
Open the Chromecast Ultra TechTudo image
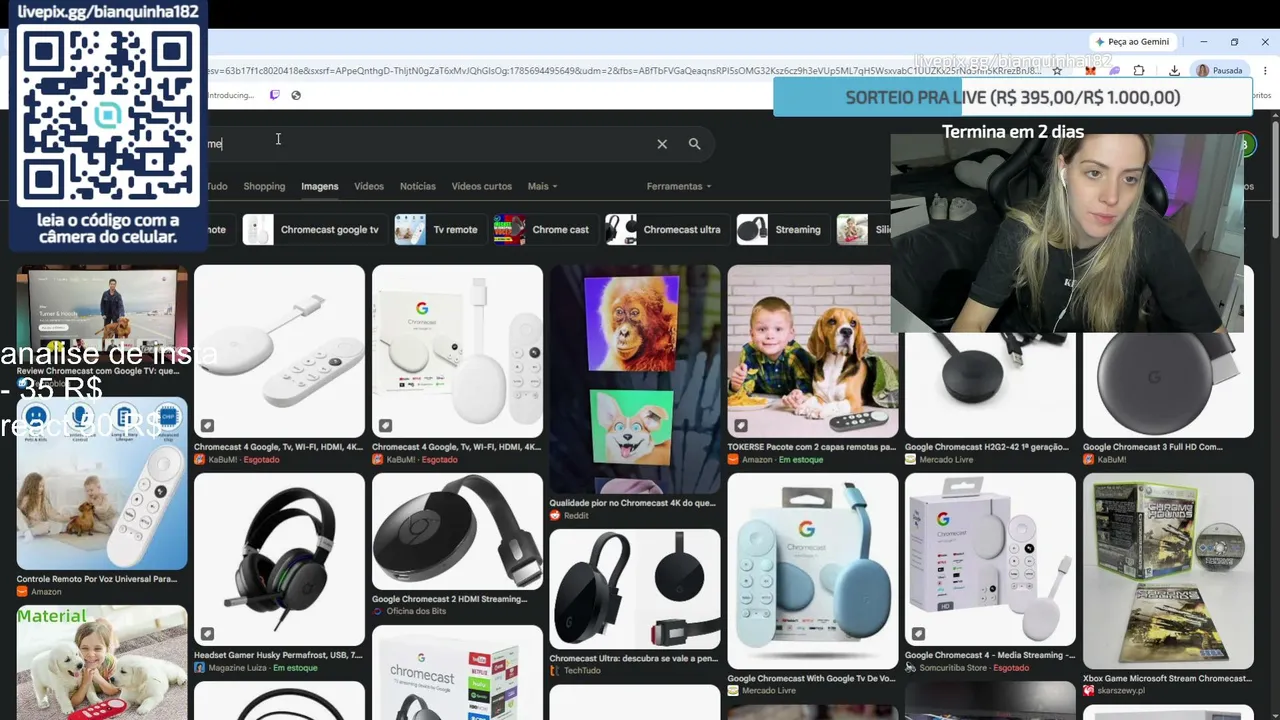pos(635,589)
